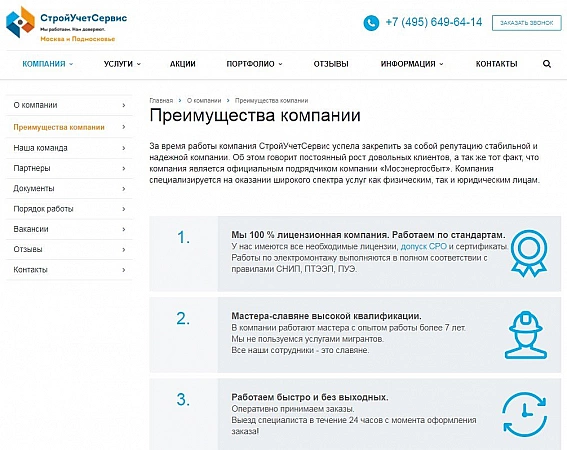This screenshot has height=450, width=567.
Task: Click the СтройУчетСервис cube logo
Action: (x=20, y=22)
